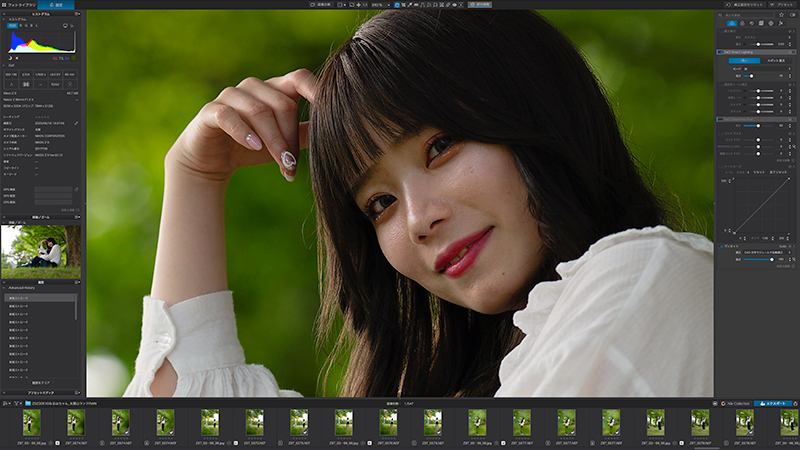Toggle the DxO Smart Lighting enable switch

(x=721, y=52)
